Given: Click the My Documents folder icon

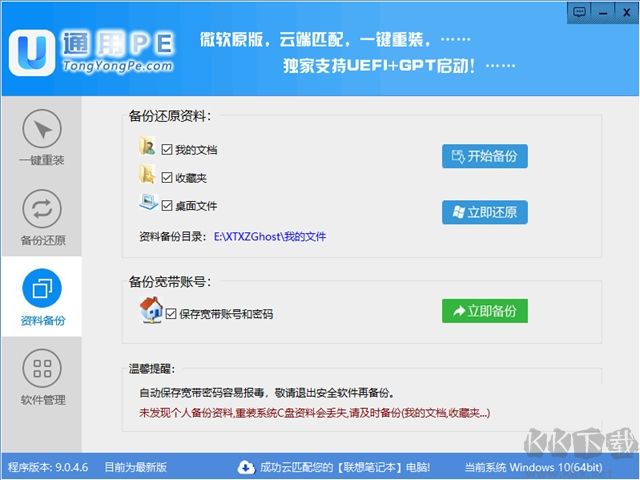Looking at the screenshot, I should (147, 147).
